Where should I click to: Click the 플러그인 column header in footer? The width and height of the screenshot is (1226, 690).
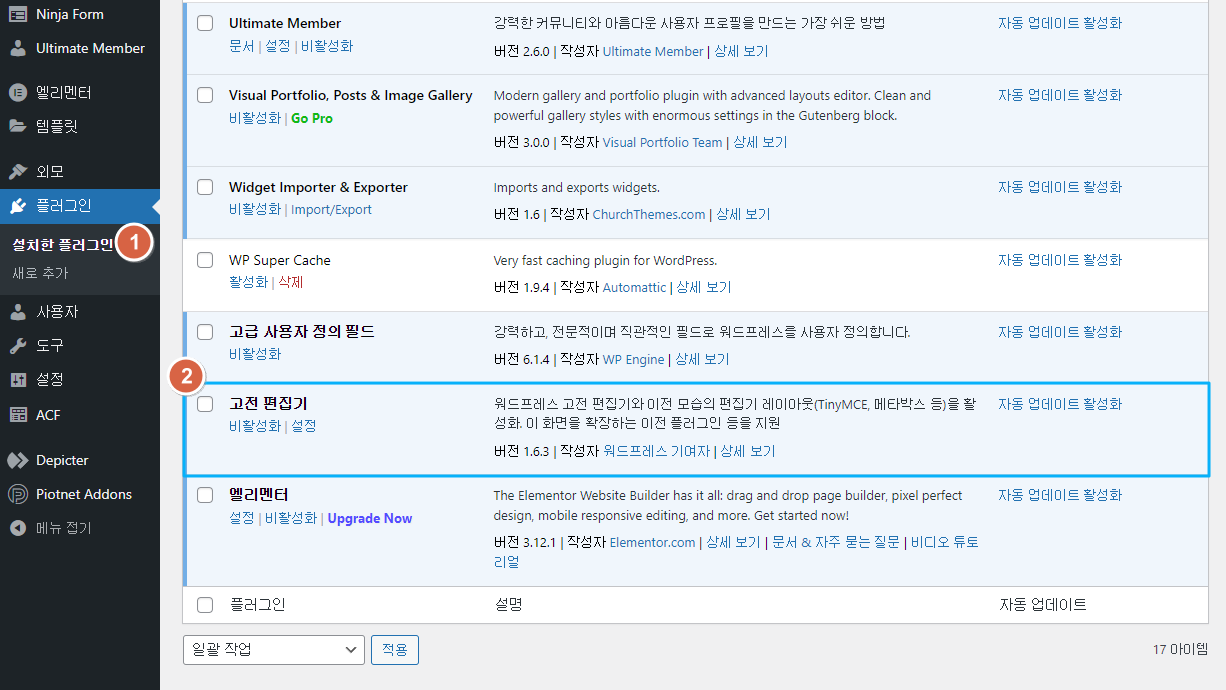click(x=257, y=605)
